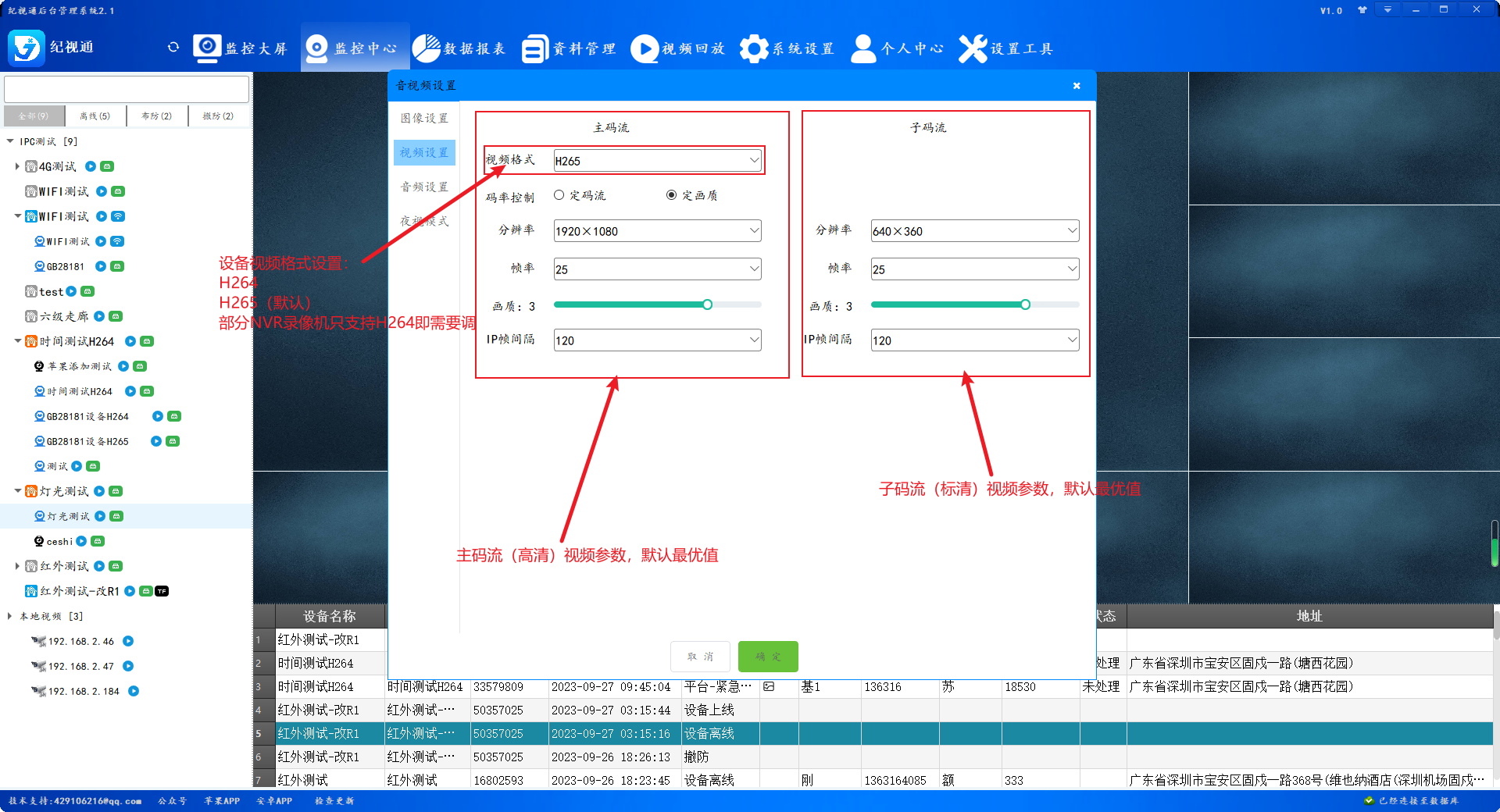Image resolution: width=1500 pixels, height=812 pixels.
Task: Open 设置工具 settings tools icon
Action: click(973, 48)
